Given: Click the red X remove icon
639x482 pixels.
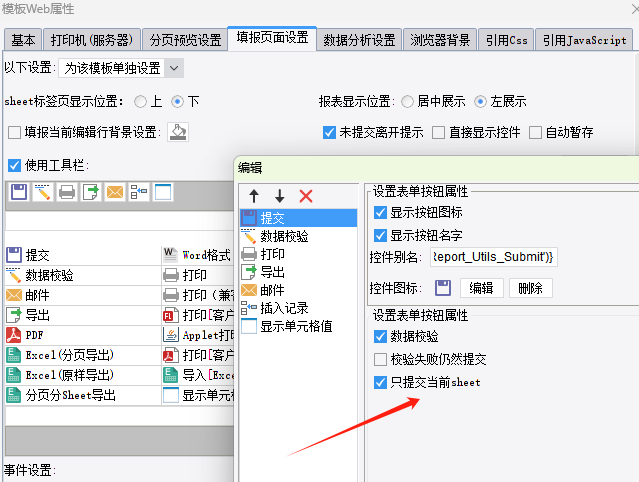Looking at the screenshot, I should [306, 196].
